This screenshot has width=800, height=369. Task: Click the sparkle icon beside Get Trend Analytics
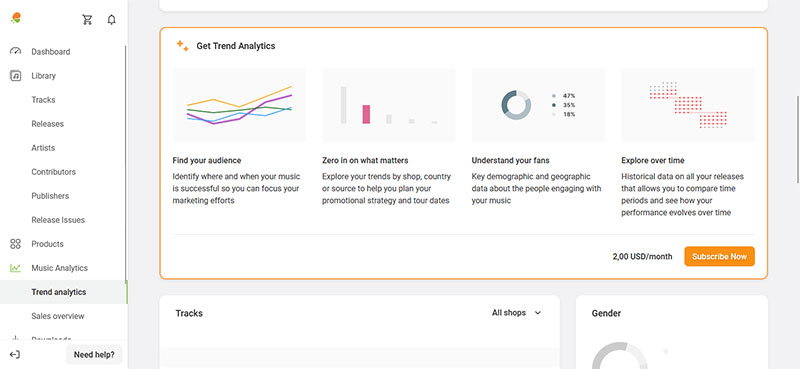(x=183, y=45)
